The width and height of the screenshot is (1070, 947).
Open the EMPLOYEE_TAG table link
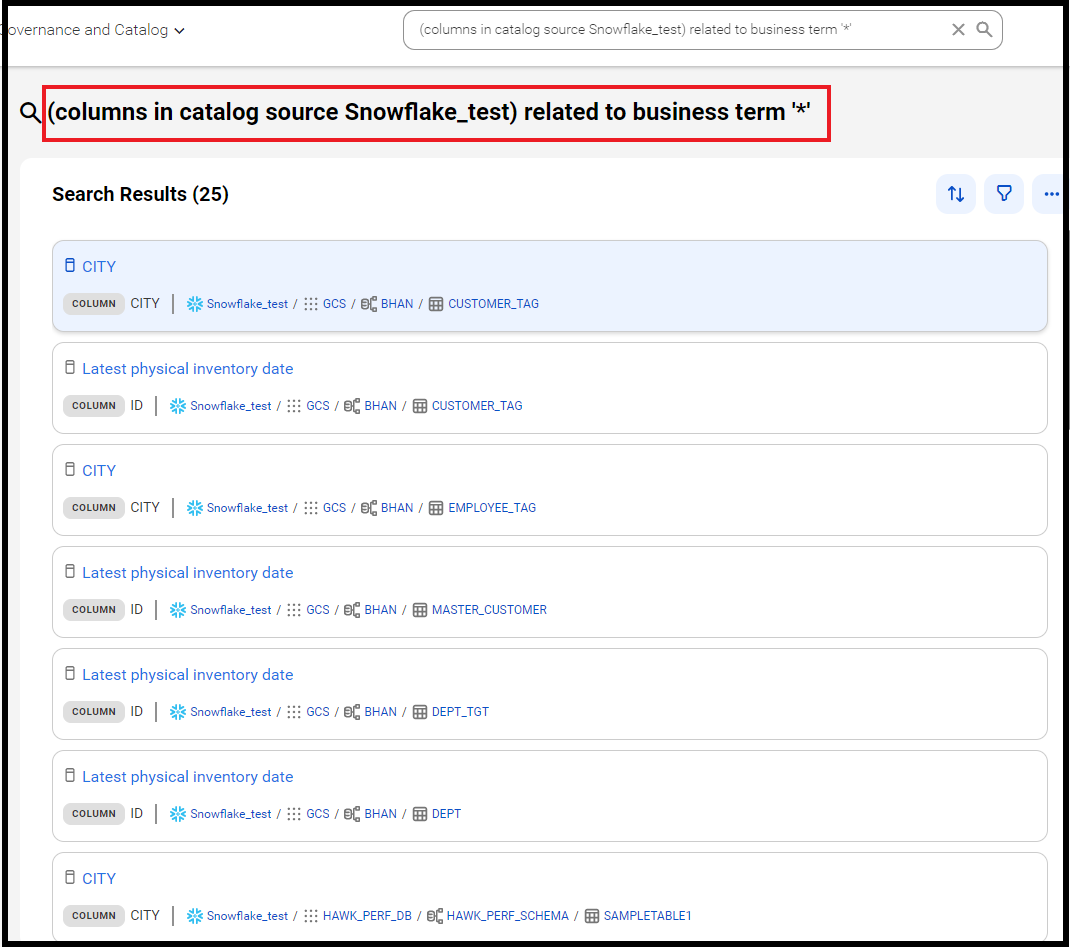coord(492,508)
